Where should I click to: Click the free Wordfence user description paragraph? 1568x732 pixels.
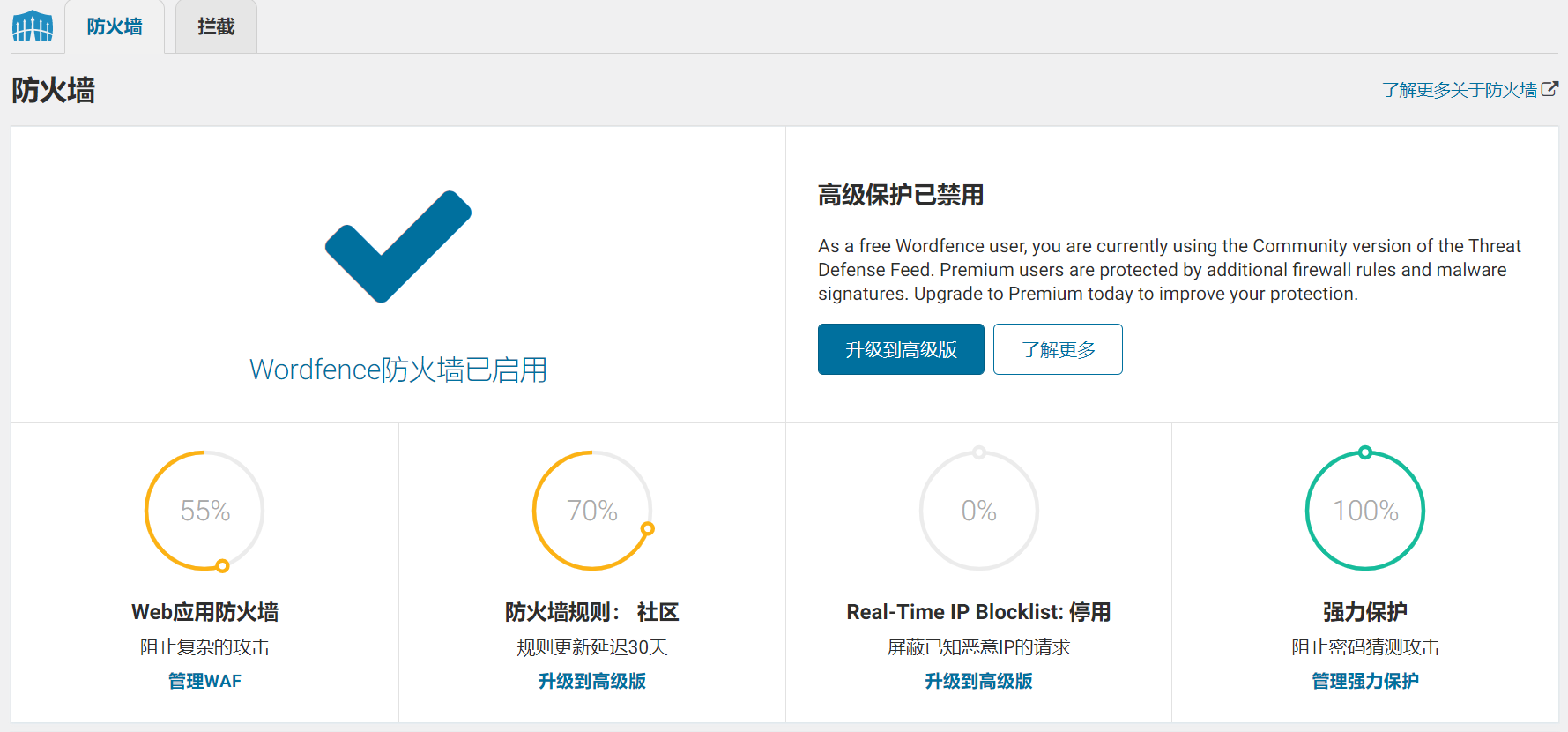click(x=1170, y=270)
